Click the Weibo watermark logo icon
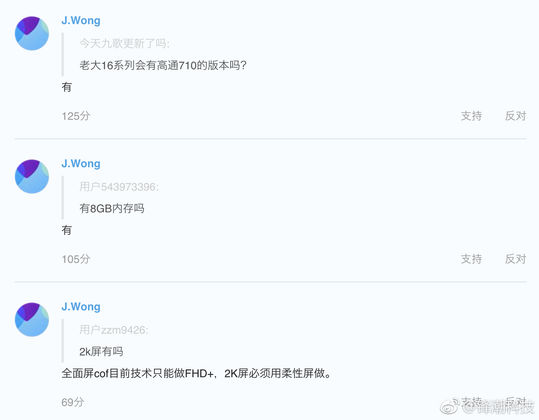Image resolution: width=539 pixels, height=420 pixels. [x=450, y=408]
